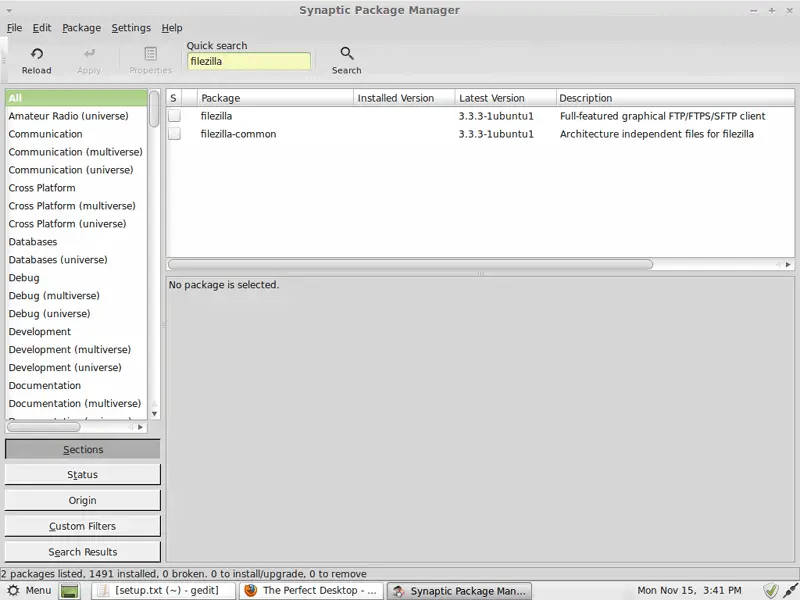Viewport: 800px width, 600px height.
Task: Click the Custom Filters button
Action: tap(82, 526)
